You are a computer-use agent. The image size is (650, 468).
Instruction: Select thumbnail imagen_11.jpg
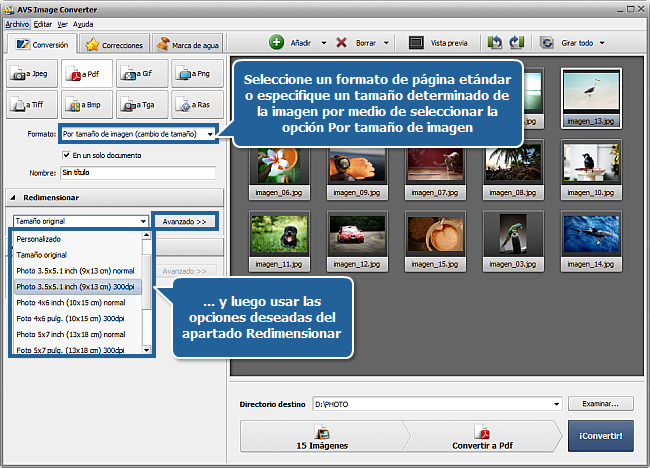tap(279, 242)
